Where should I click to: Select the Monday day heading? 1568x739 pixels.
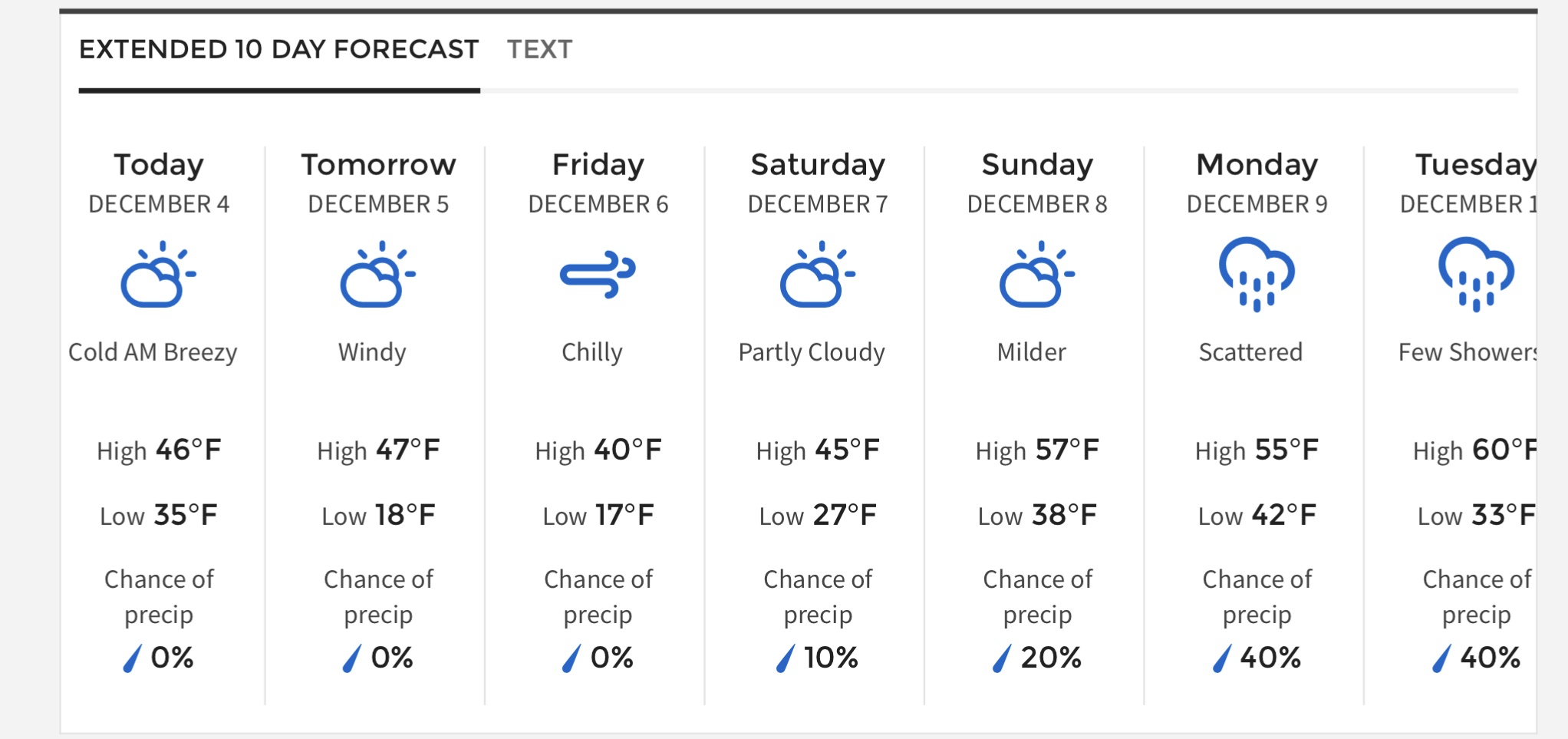1257,165
